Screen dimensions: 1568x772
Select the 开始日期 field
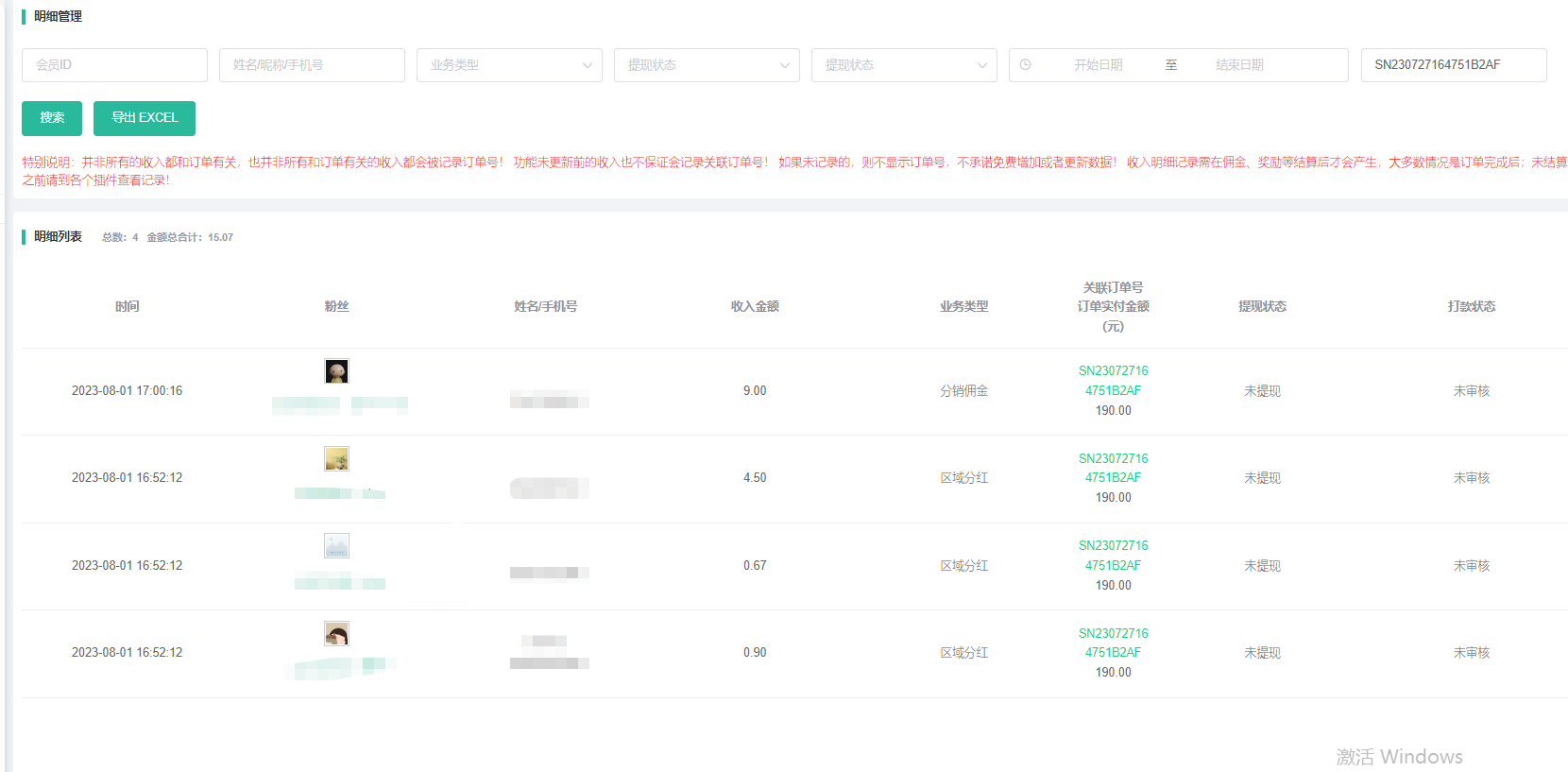[x=1098, y=65]
